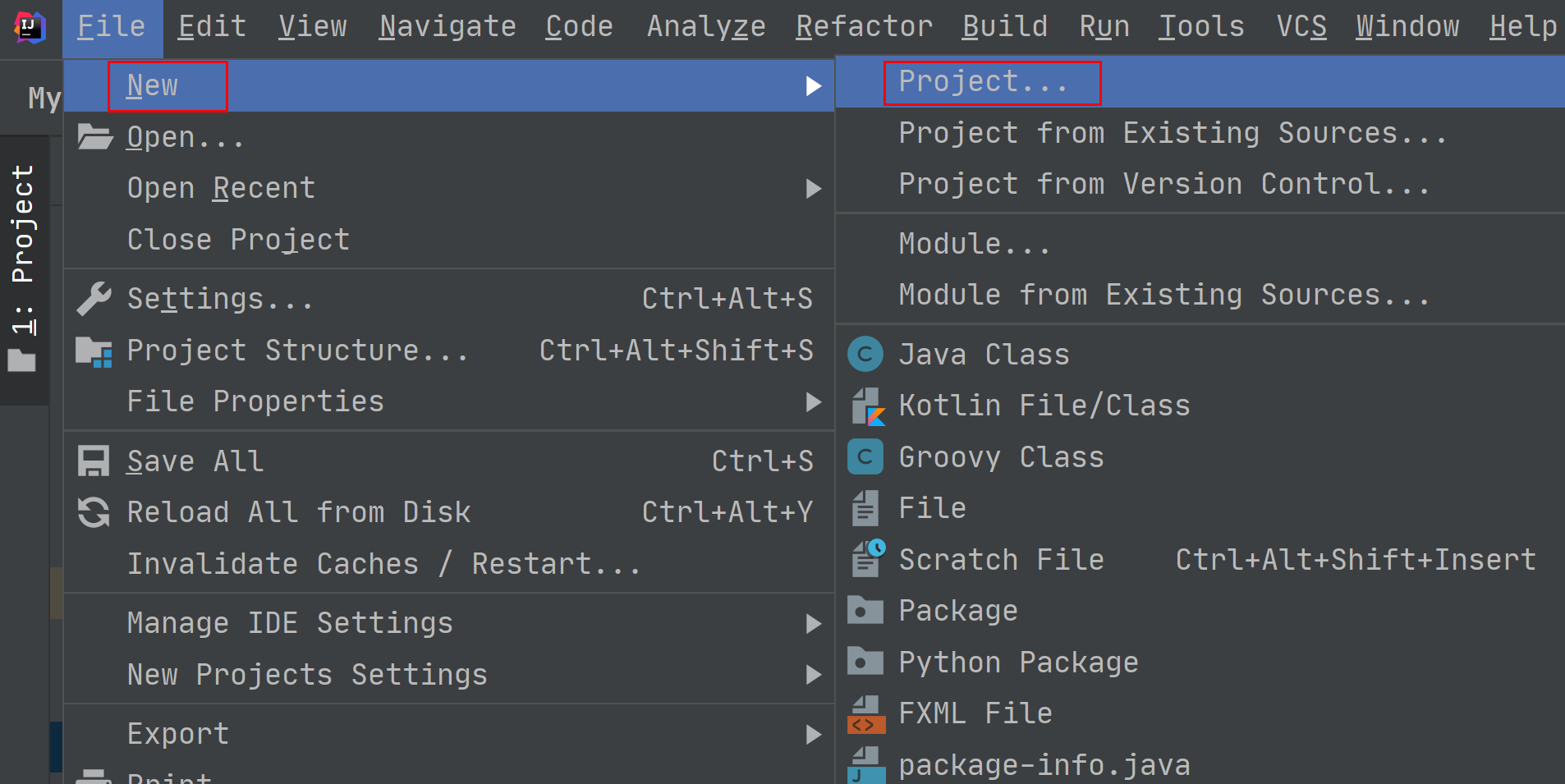Expand the Export submenu arrow

click(x=813, y=735)
